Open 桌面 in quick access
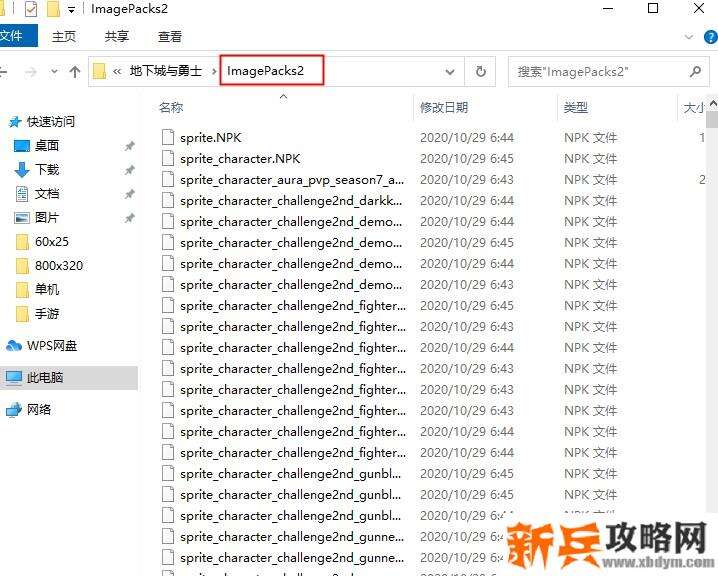Viewport: 718px width, 576px height. tap(47, 146)
